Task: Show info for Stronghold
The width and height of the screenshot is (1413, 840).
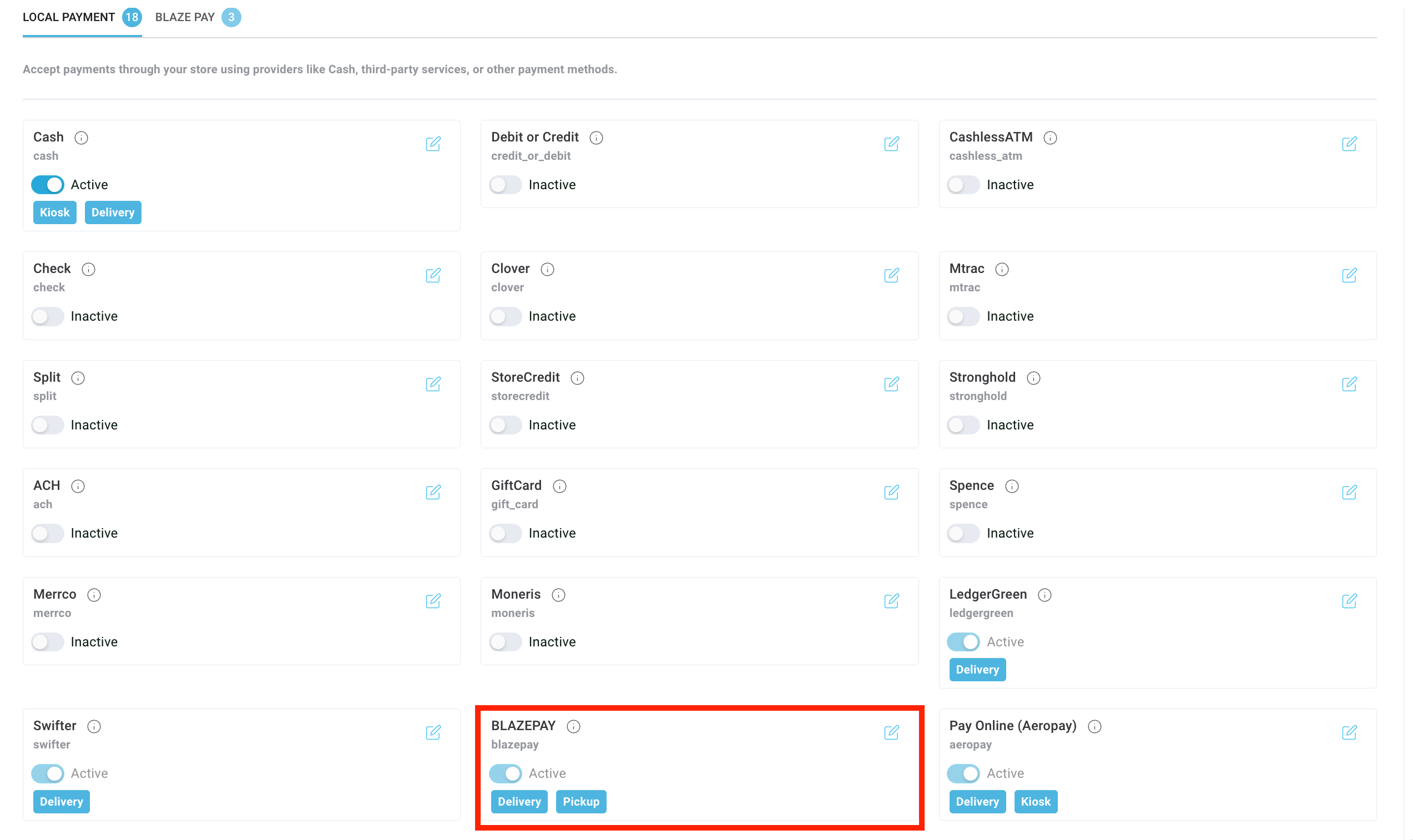Action: coord(1034,377)
